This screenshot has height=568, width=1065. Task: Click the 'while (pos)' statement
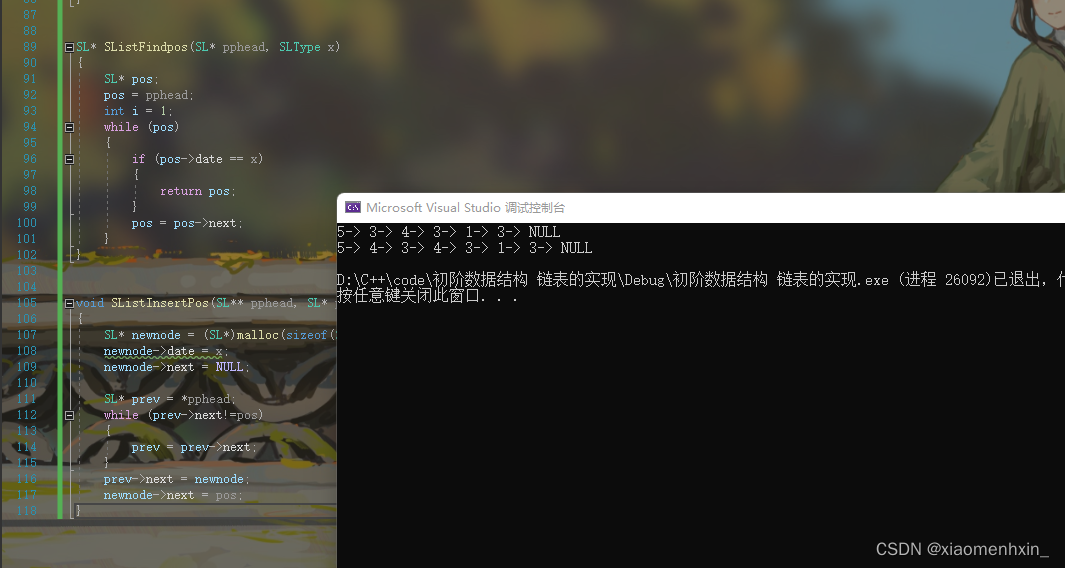(x=141, y=127)
